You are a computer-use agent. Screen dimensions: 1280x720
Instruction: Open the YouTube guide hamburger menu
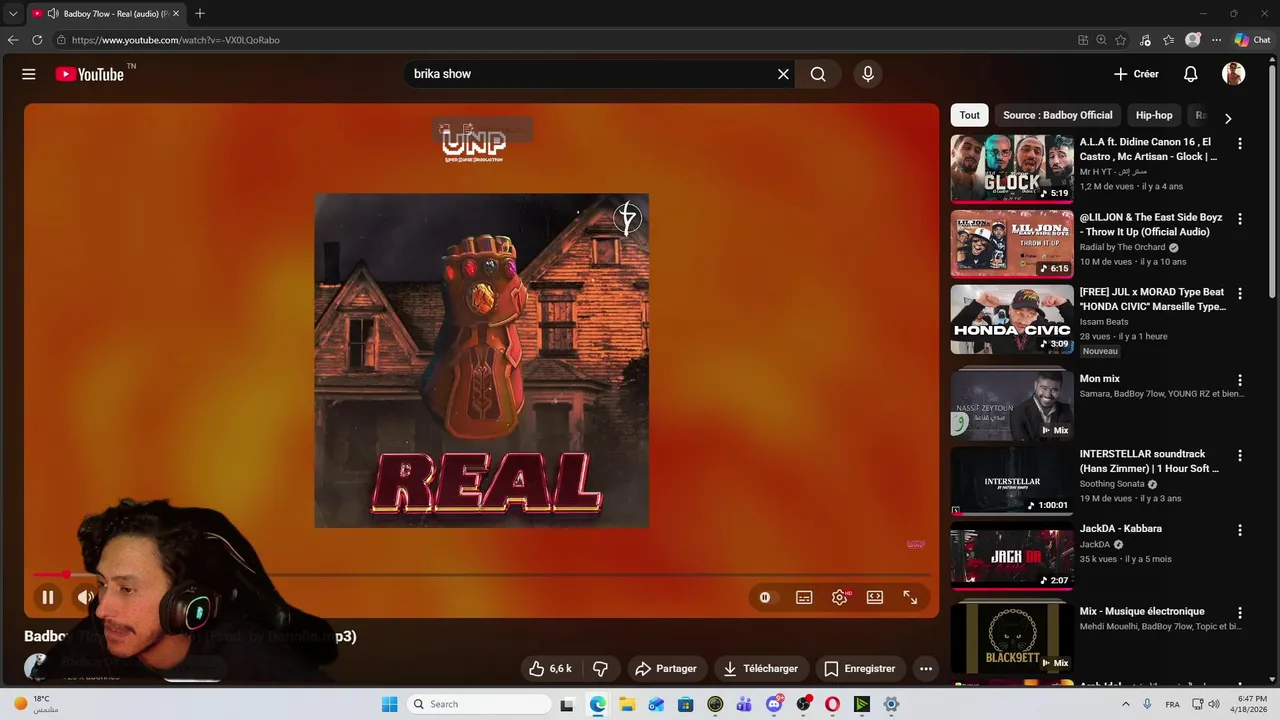coord(29,74)
